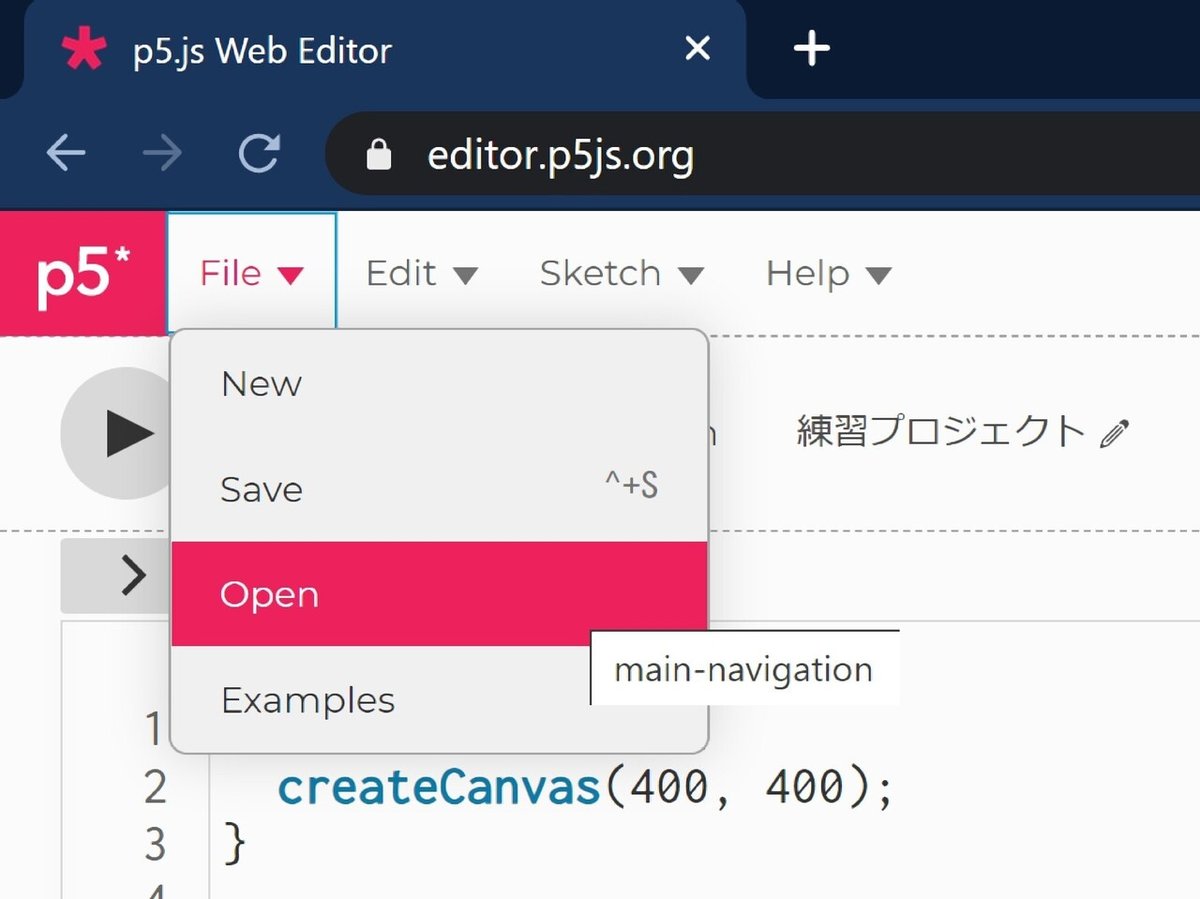
Task: Click the pencil icon to rename sketch
Action: (1113, 433)
